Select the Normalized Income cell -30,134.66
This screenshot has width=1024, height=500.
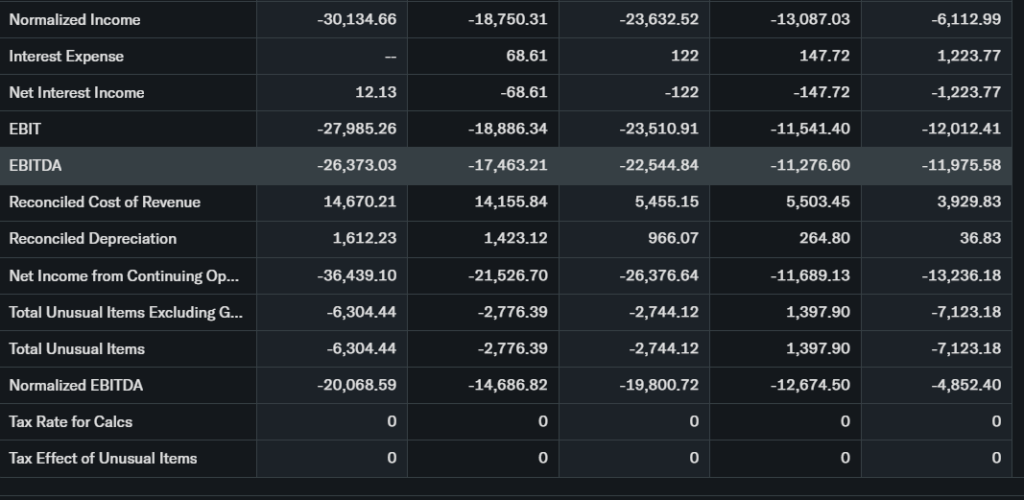pyautogui.click(x=357, y=20)
